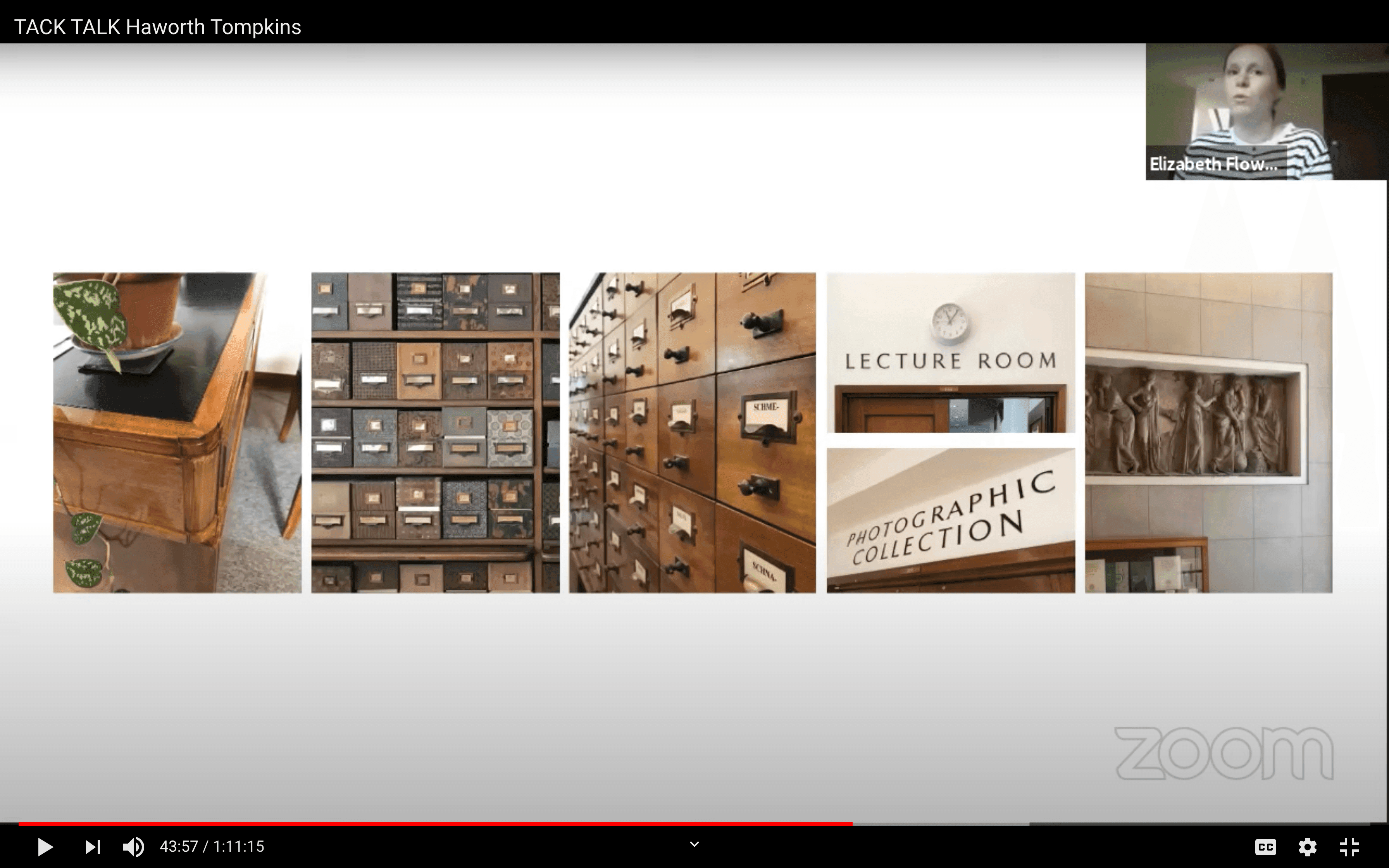Click the 43:57 / 1:11:15 time display

tap(212, 846)
